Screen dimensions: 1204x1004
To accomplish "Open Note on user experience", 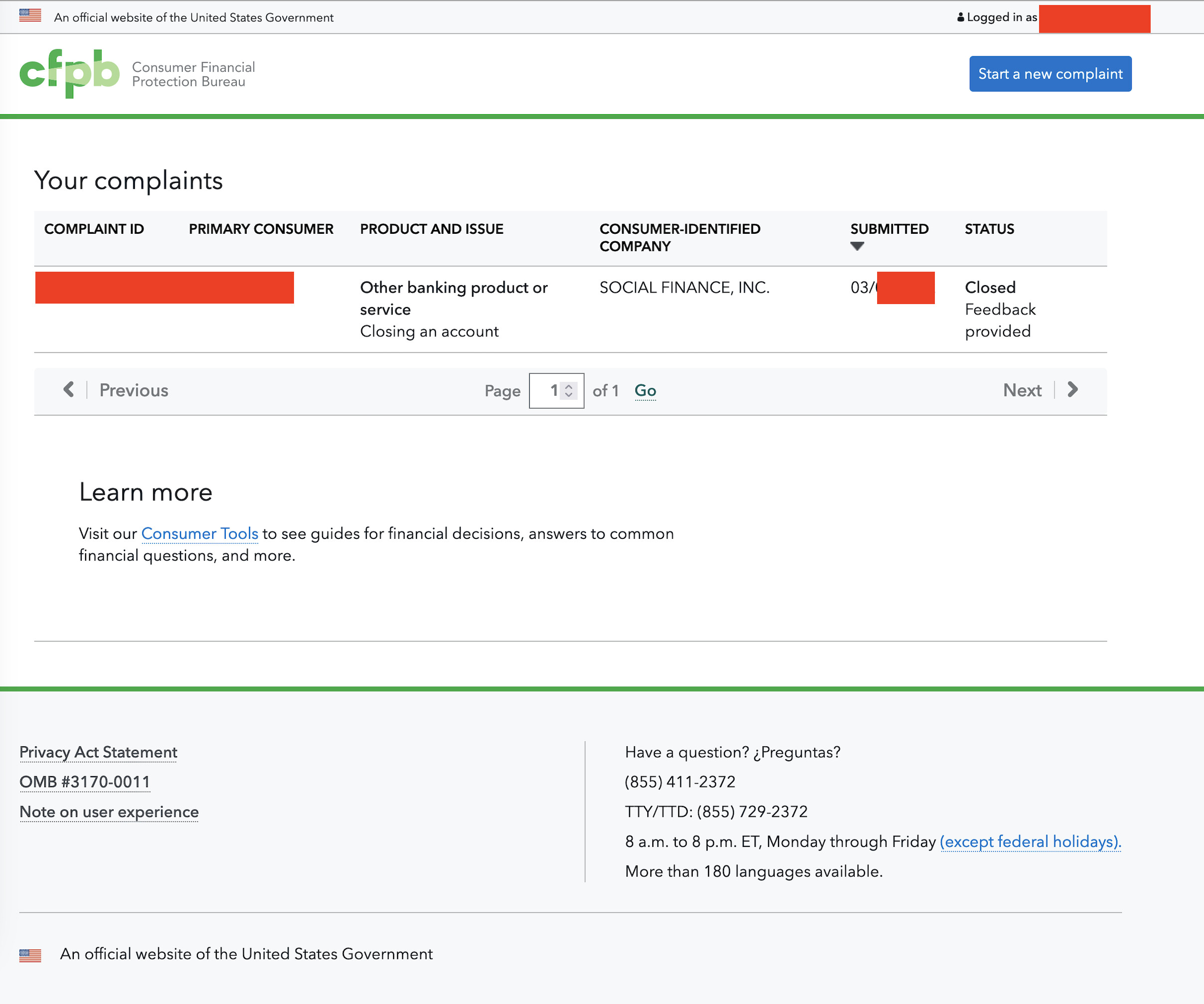I will (109, 812).
